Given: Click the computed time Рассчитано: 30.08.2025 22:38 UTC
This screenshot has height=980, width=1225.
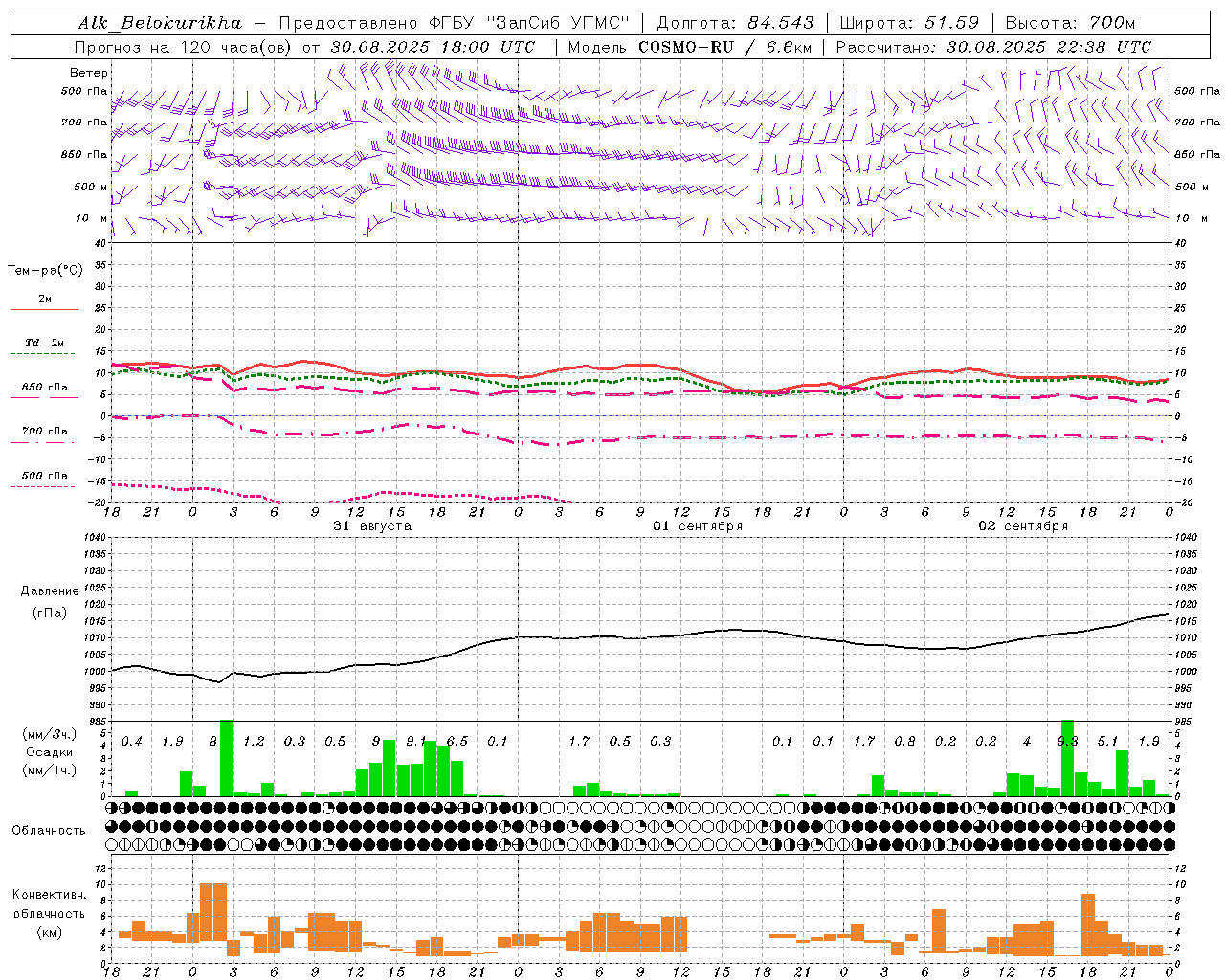Looking at the screenshot, I should point(993,47).
